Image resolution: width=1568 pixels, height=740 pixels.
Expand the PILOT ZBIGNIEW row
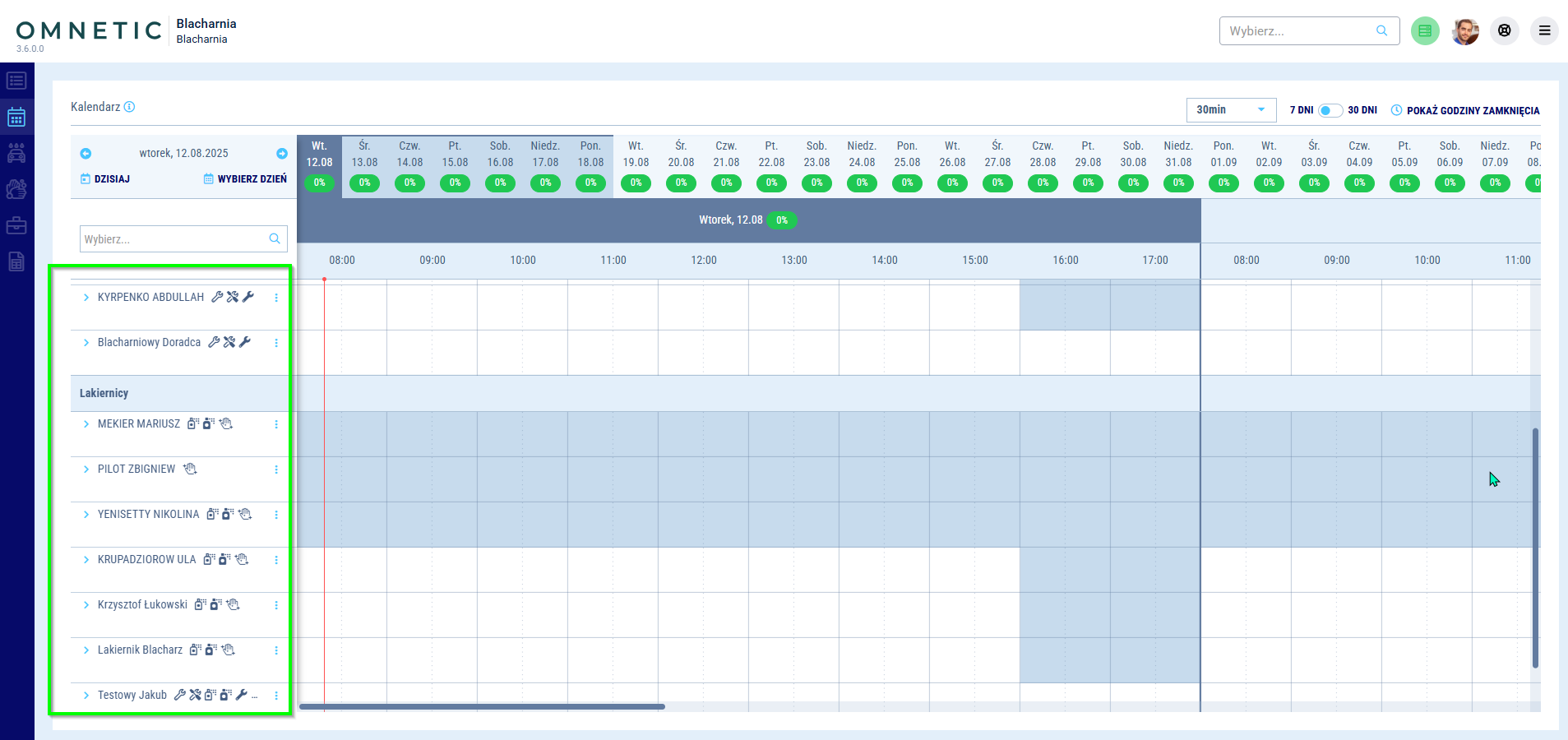point(86,469)
